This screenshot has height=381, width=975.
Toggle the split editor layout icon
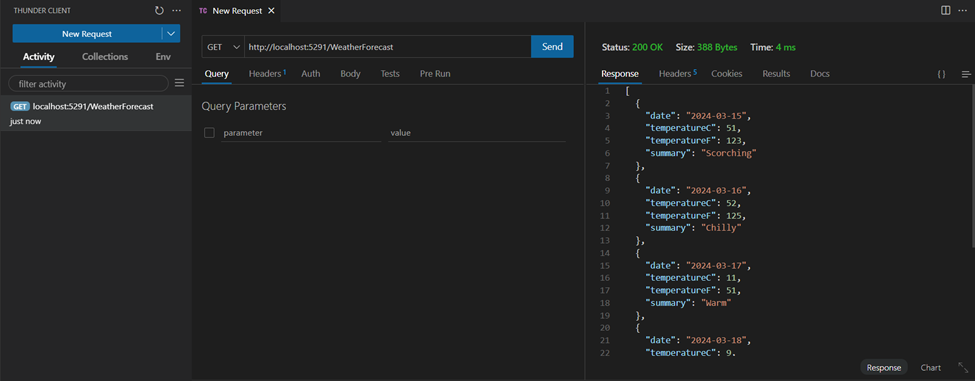[945, 11]
